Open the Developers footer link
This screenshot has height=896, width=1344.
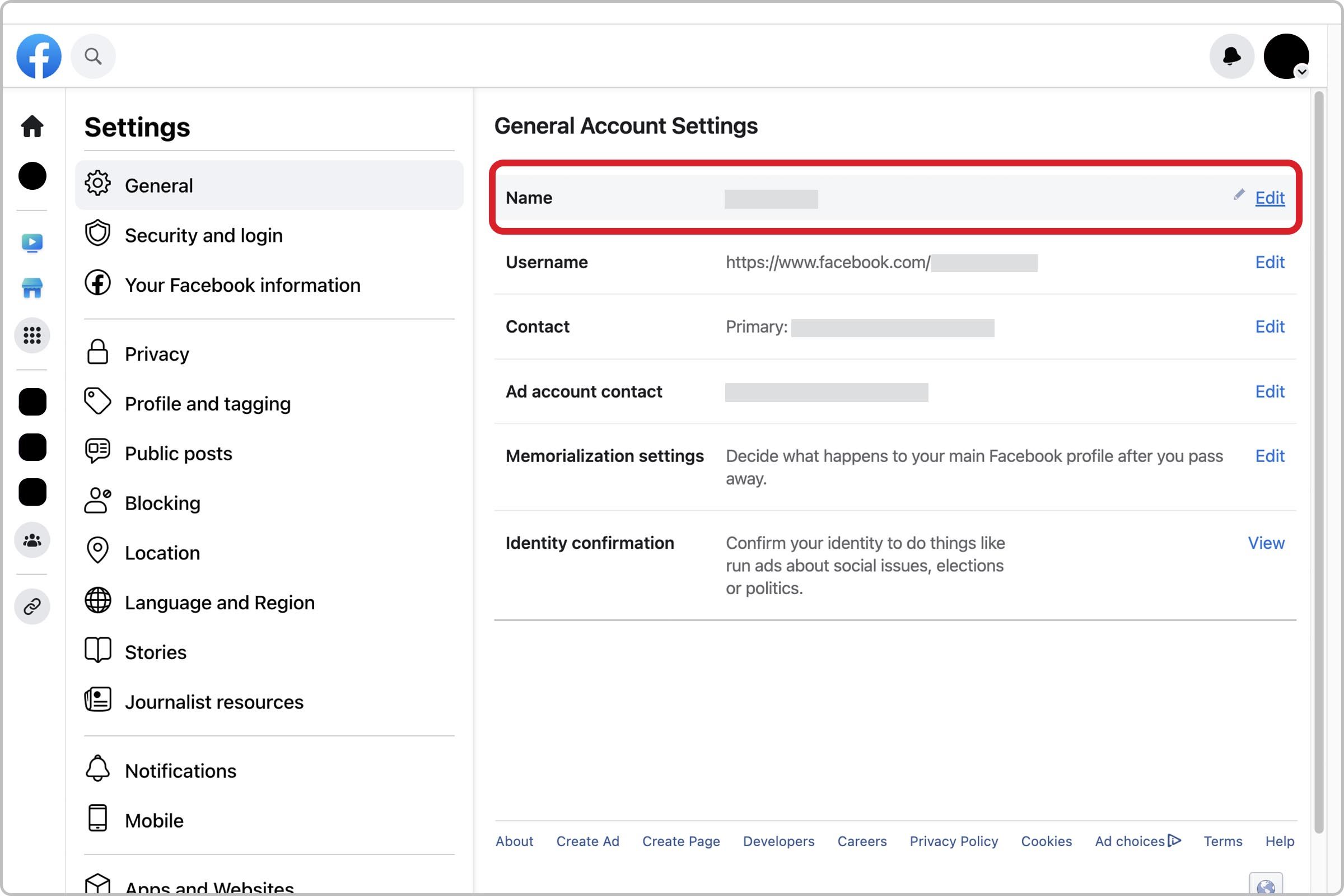click(x=778, y=842)
